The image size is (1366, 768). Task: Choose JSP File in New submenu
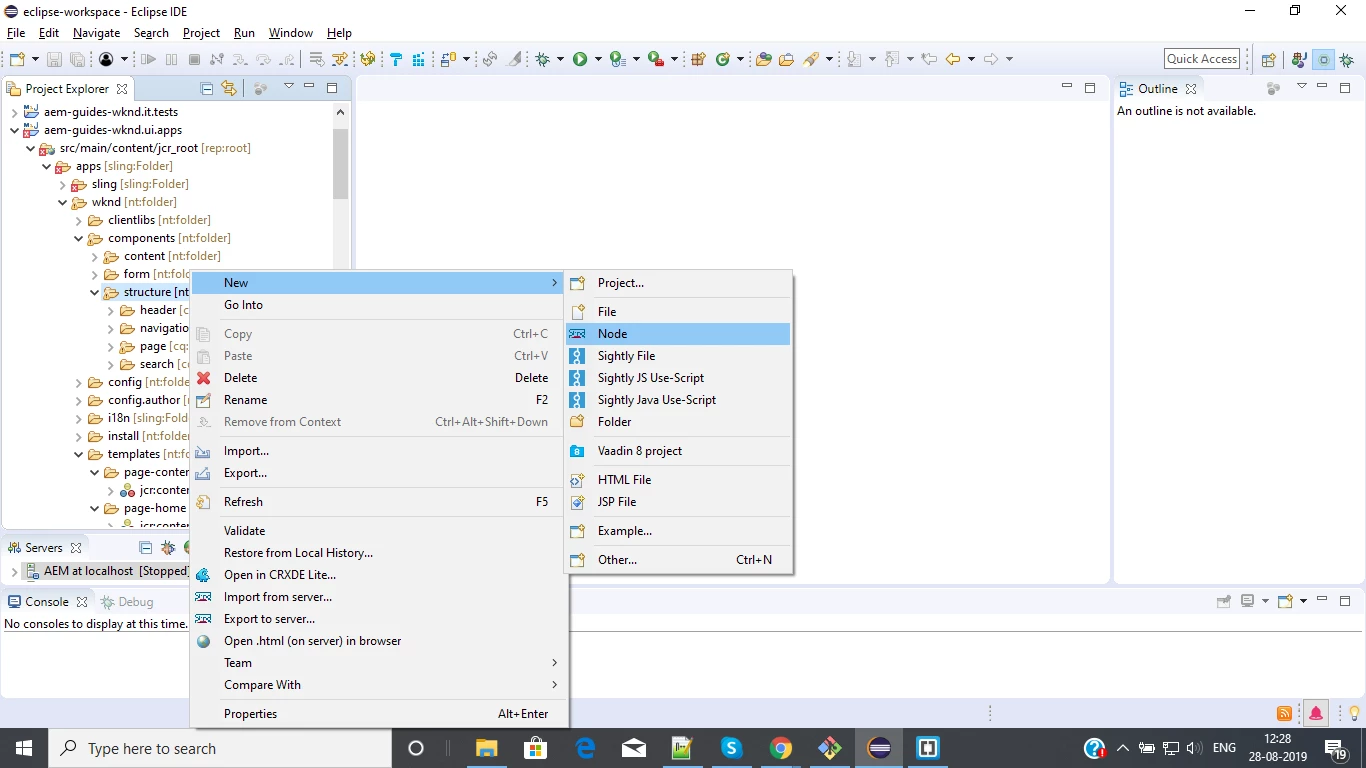pyautogui.click(x=678, y=502)
